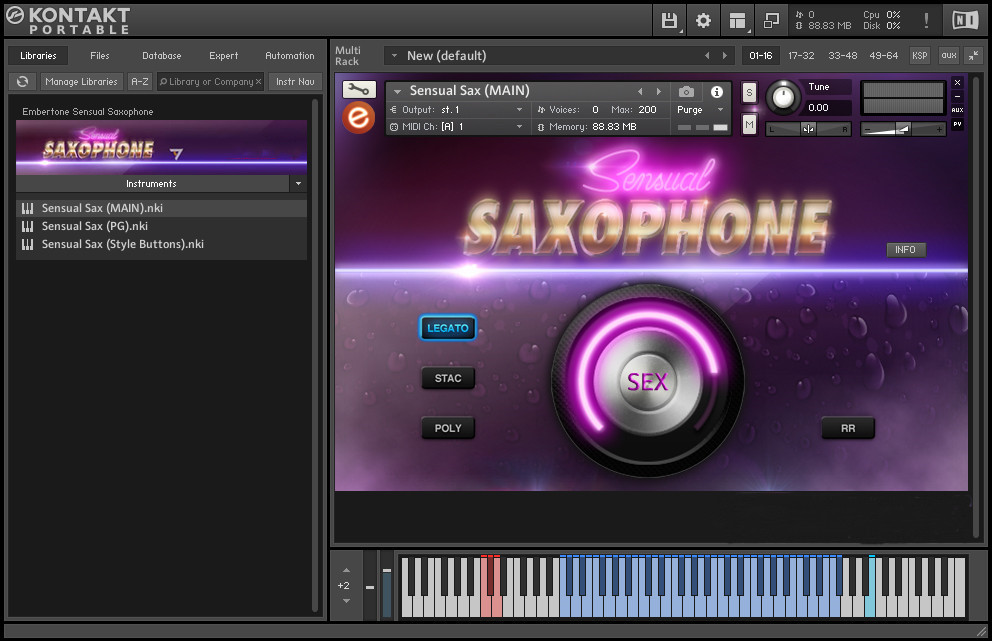The height and width of the screenshot is (641, 992).
Task: Remove the Sensual Sax instrument with X
Action: (x=957, y=83)
